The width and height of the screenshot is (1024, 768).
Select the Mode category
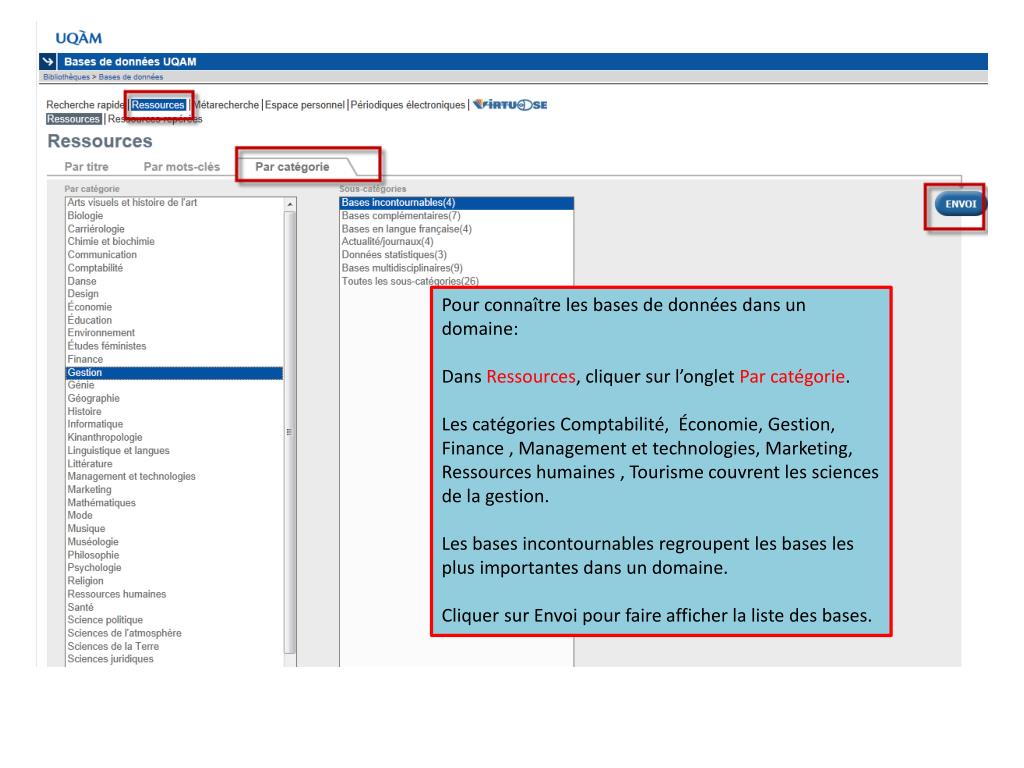174,516
